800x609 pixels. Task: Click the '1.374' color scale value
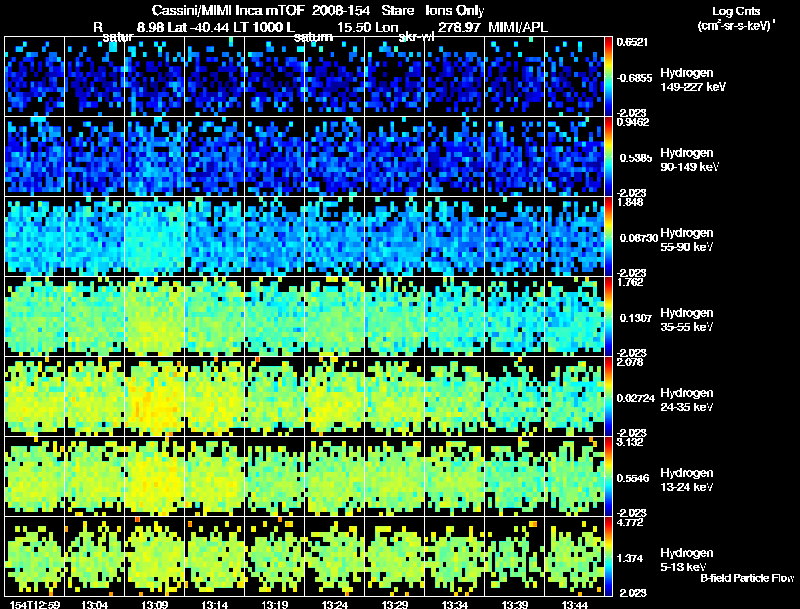pos(630,558)
